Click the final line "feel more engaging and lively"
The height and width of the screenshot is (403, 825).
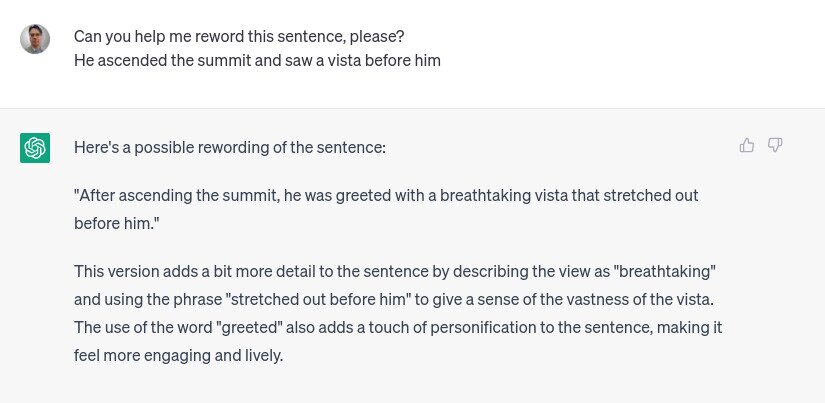point(179,354)
